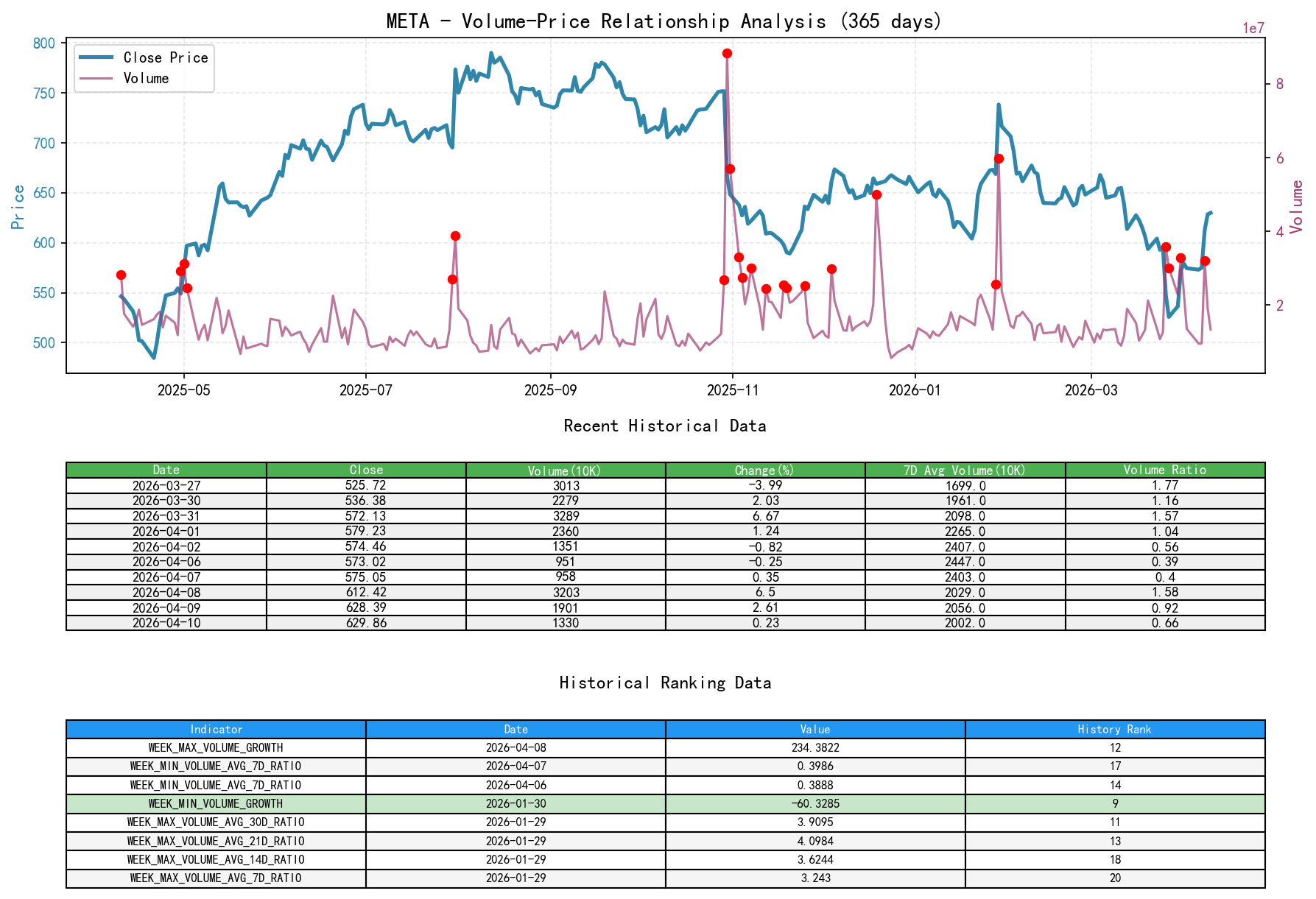Screen dimensions: 1316x899
Task: Click the Historical Ranking Data heading
Action: coord(665,683)
